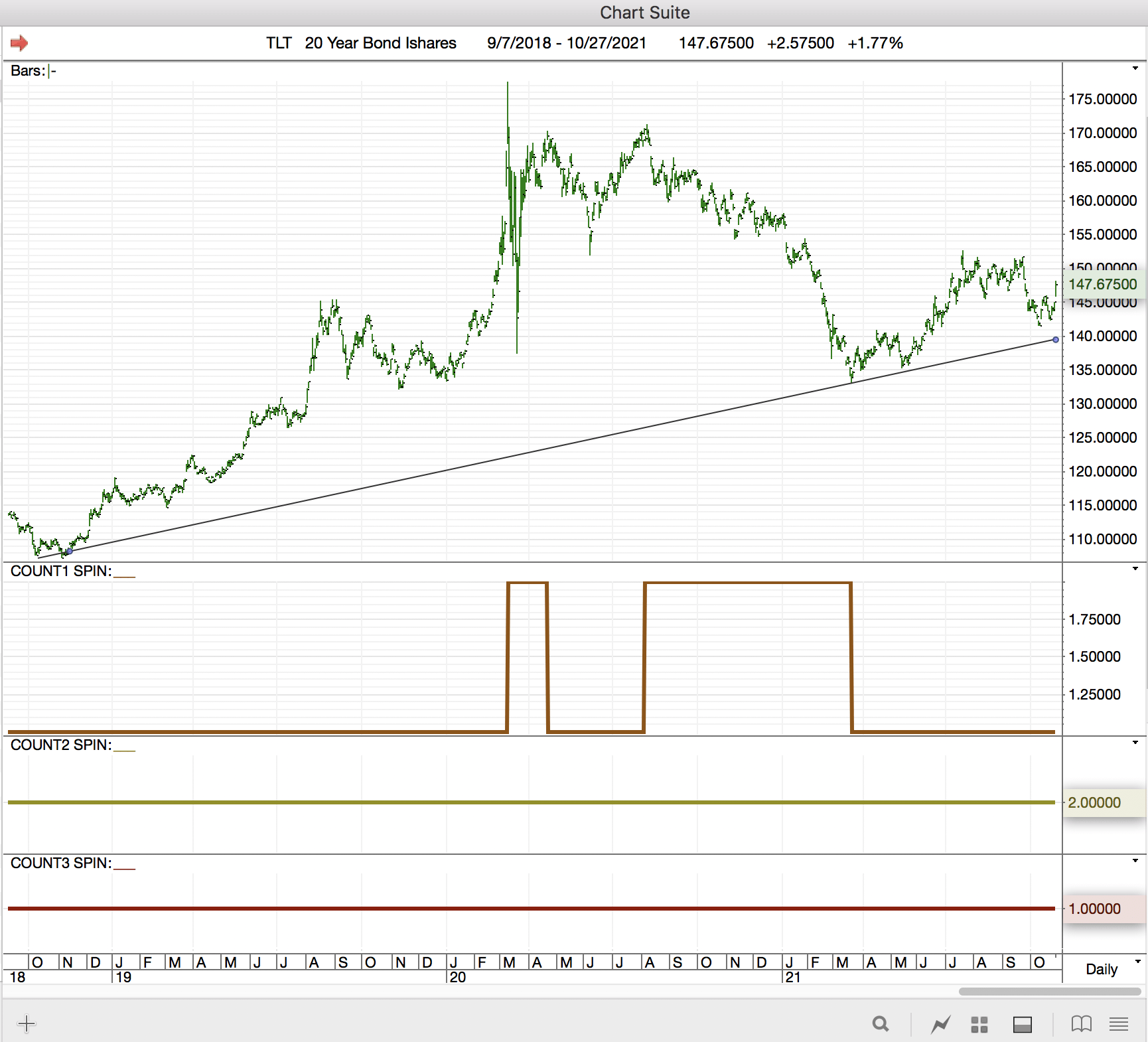Click the 110.00000 price axis label

coord(1102,539)
